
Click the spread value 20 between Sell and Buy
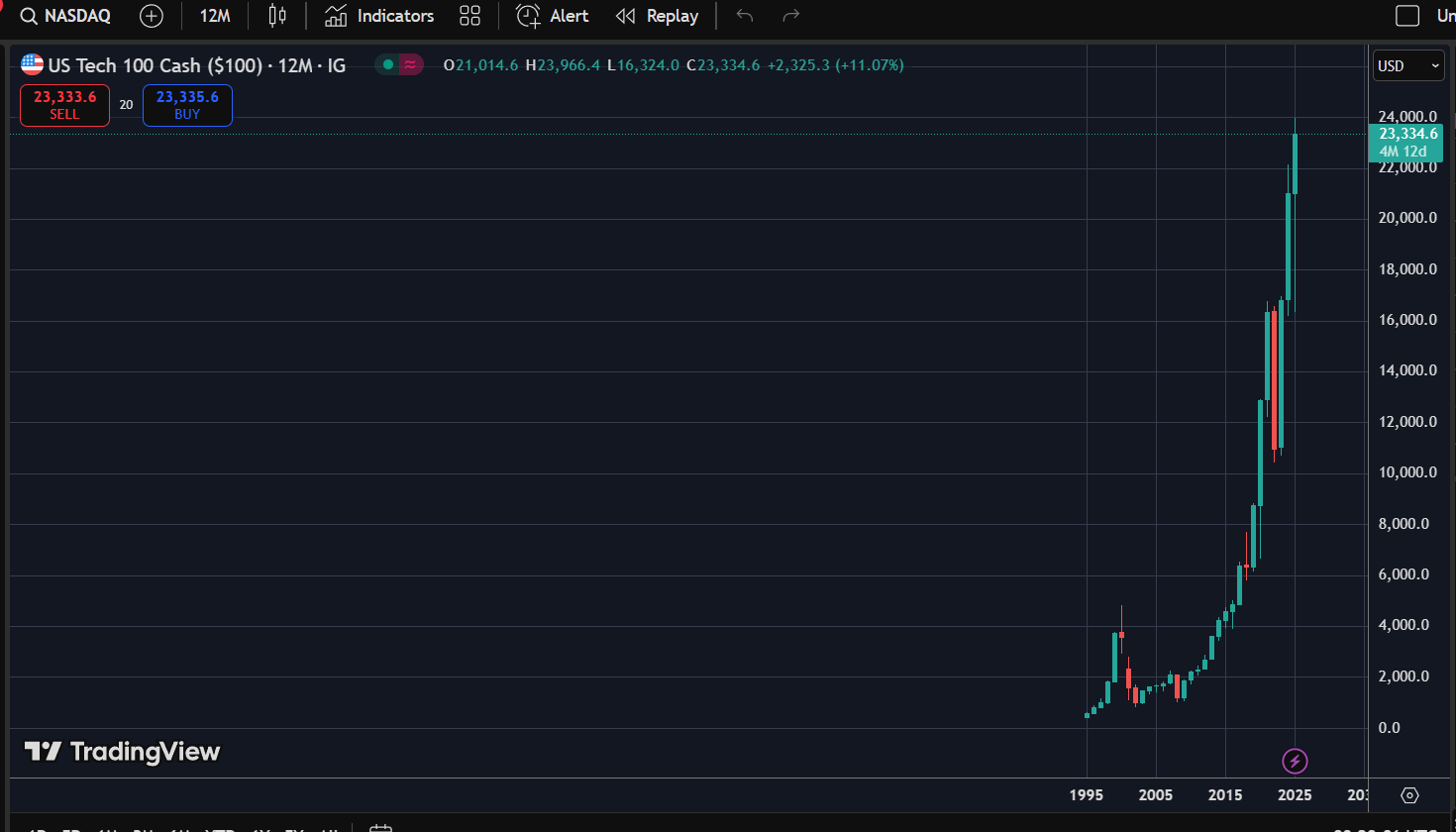(126, 105)
